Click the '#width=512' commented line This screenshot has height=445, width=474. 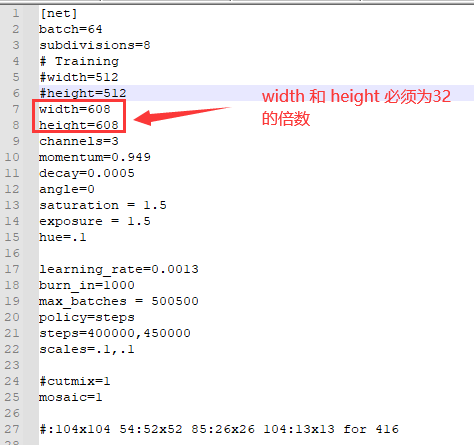(x=79, y=77)
